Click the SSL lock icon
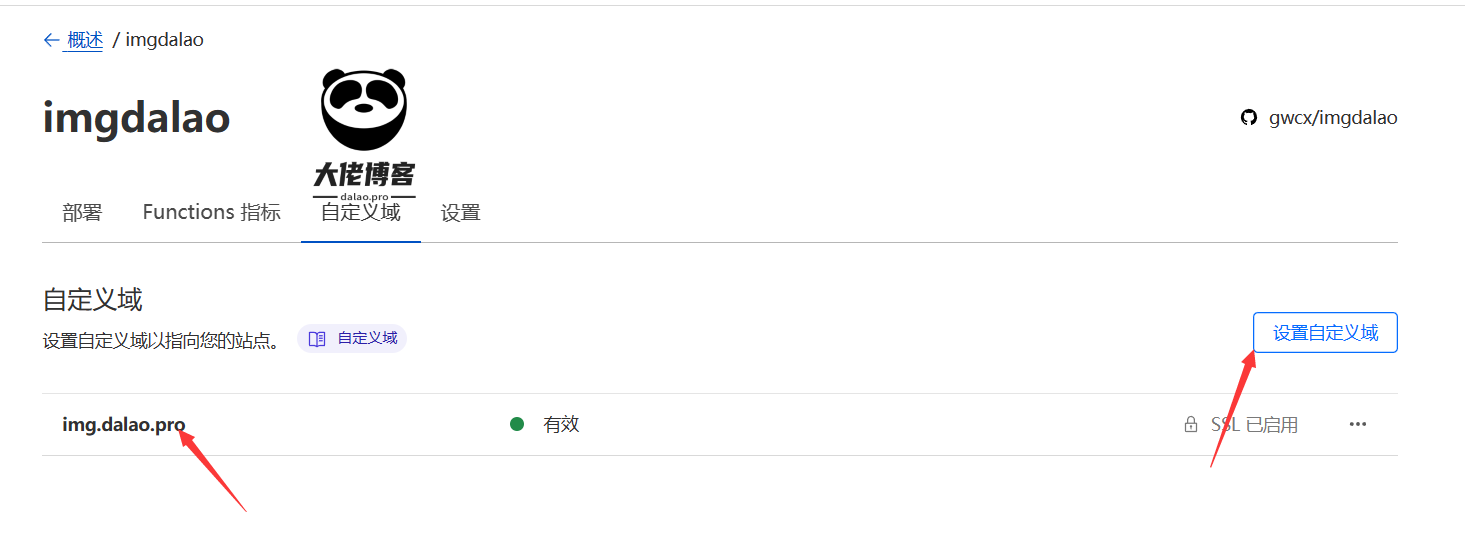The height and width of the screenshot is (541, 1465). tap(1190, 425)
